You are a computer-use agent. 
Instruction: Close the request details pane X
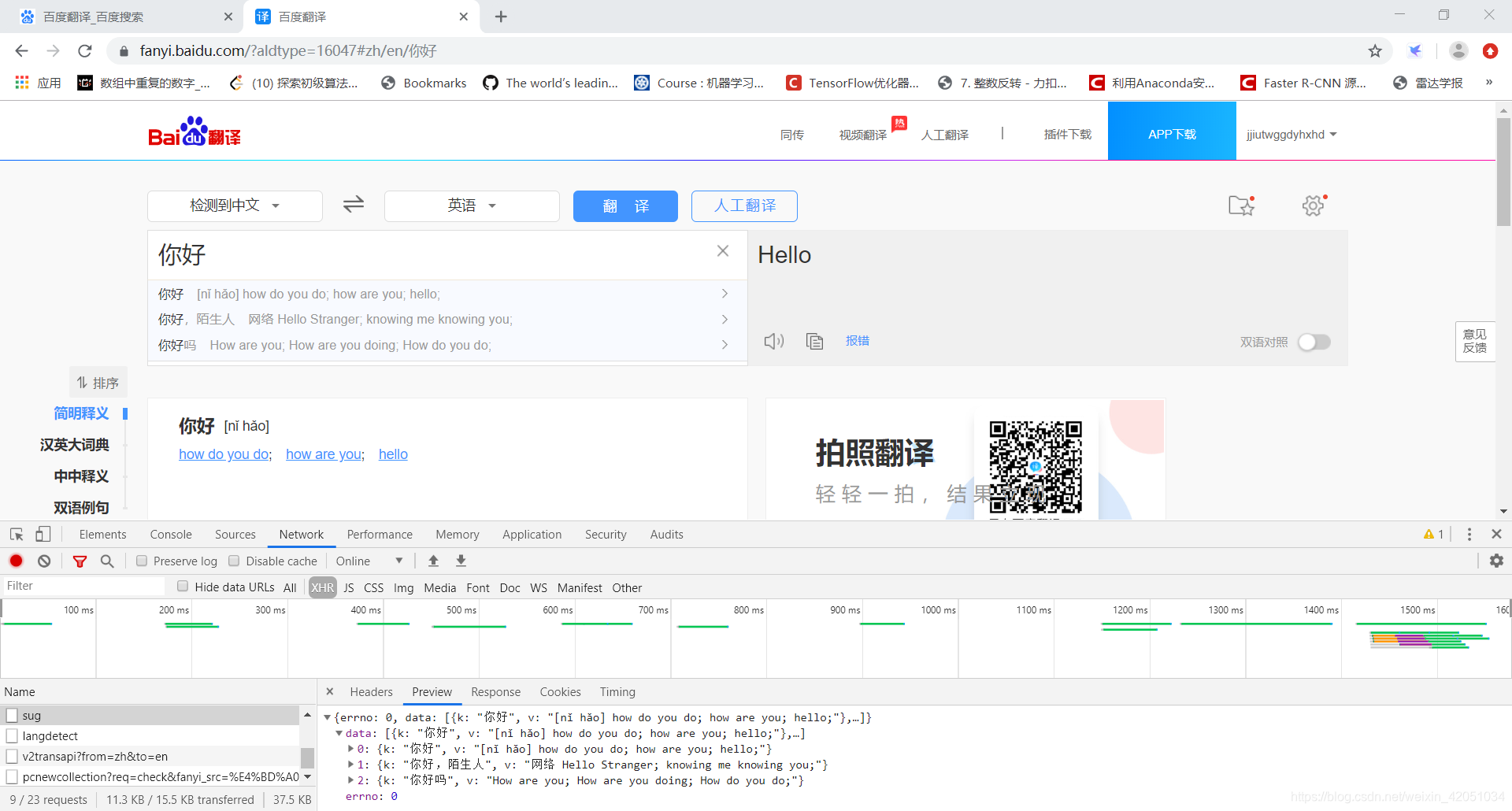[x=330, y=691]
